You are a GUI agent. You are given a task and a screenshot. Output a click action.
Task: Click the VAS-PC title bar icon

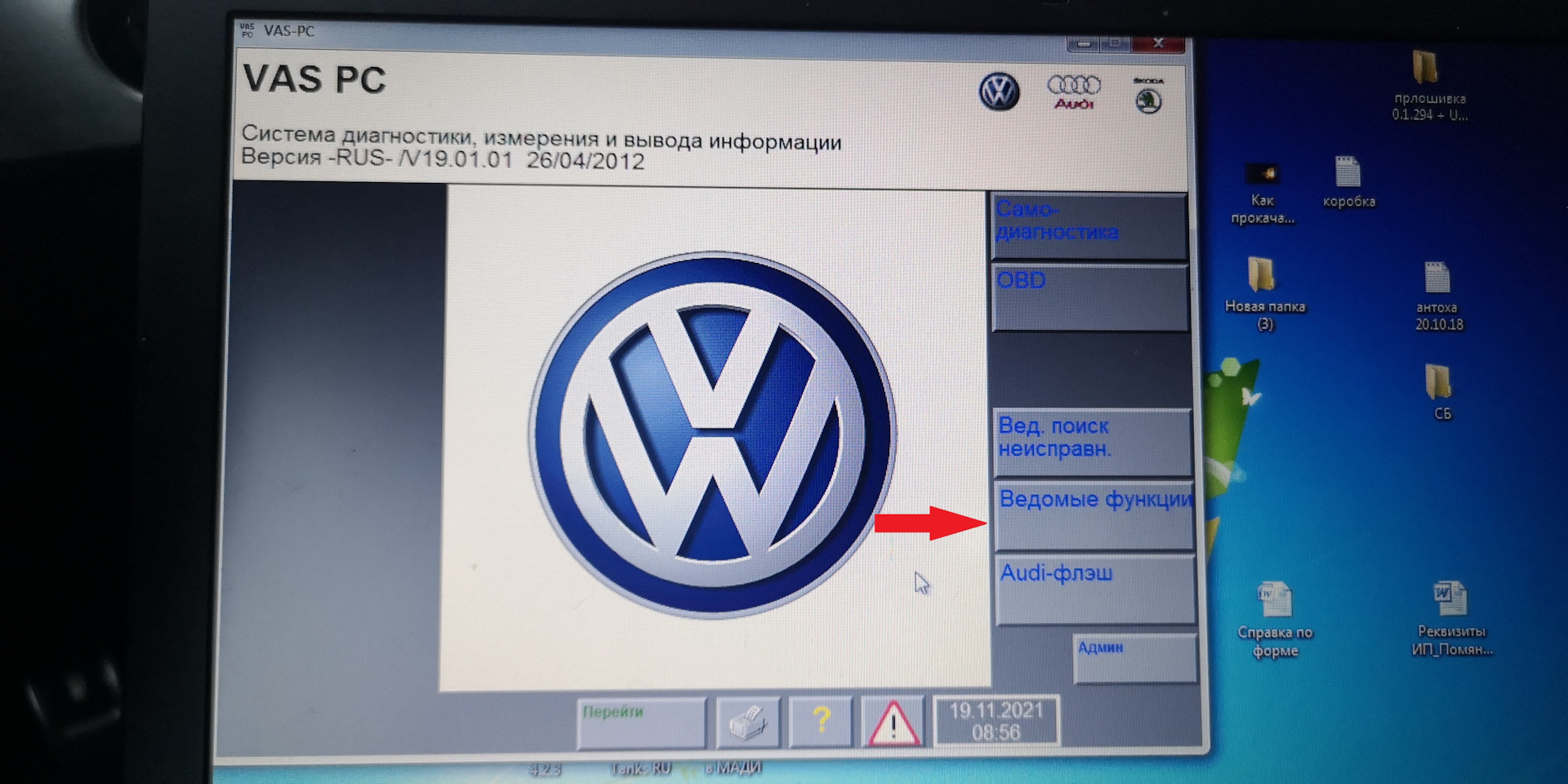coord(247,31)
